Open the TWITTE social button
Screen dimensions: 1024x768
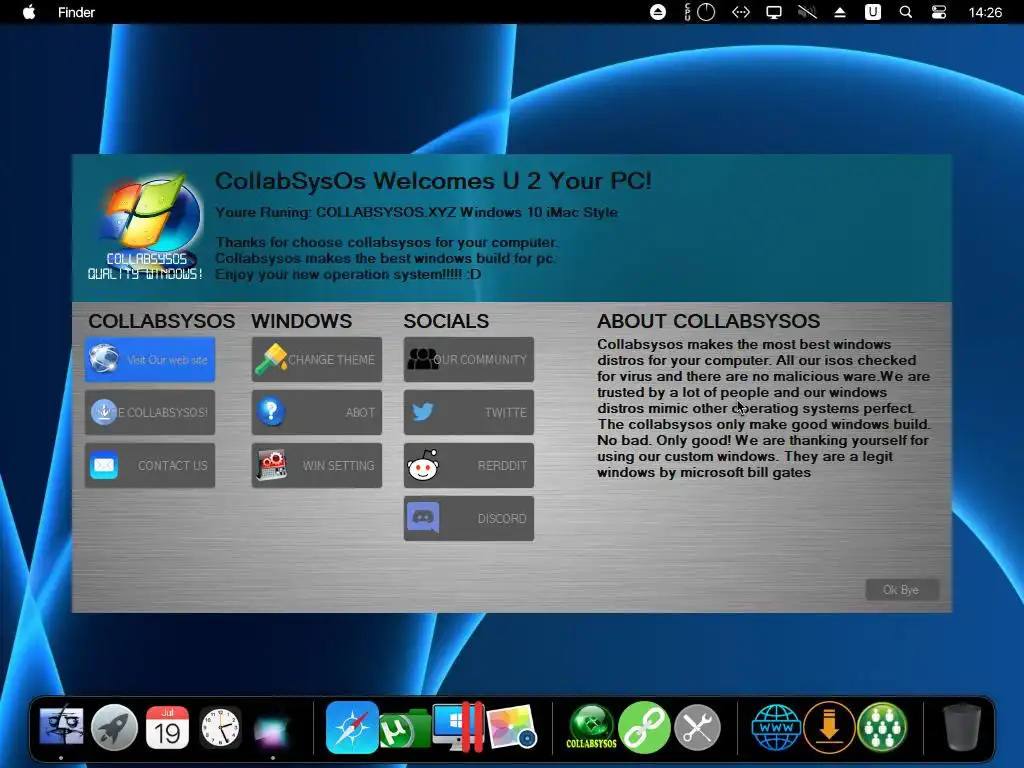point(468,412)
